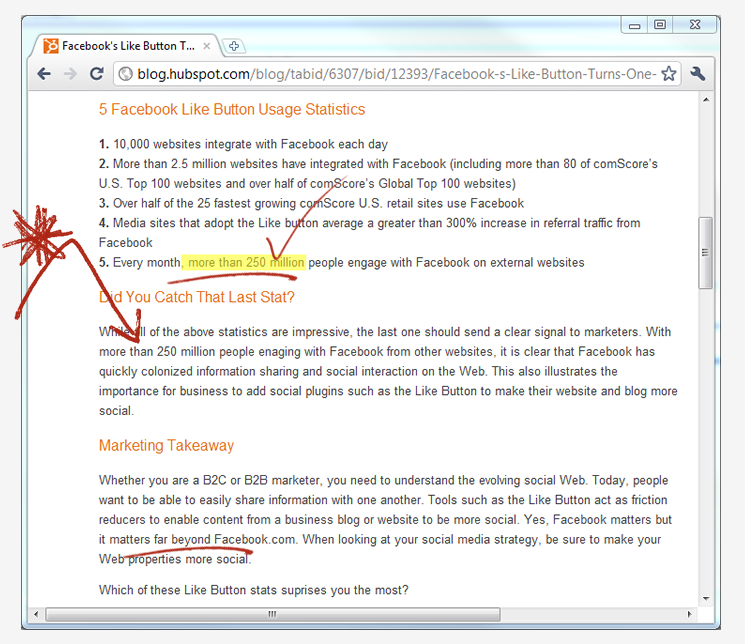Click the horizontal scrollbar right arrow
This screenshot has width=745, height=644.
coord(689,614)
